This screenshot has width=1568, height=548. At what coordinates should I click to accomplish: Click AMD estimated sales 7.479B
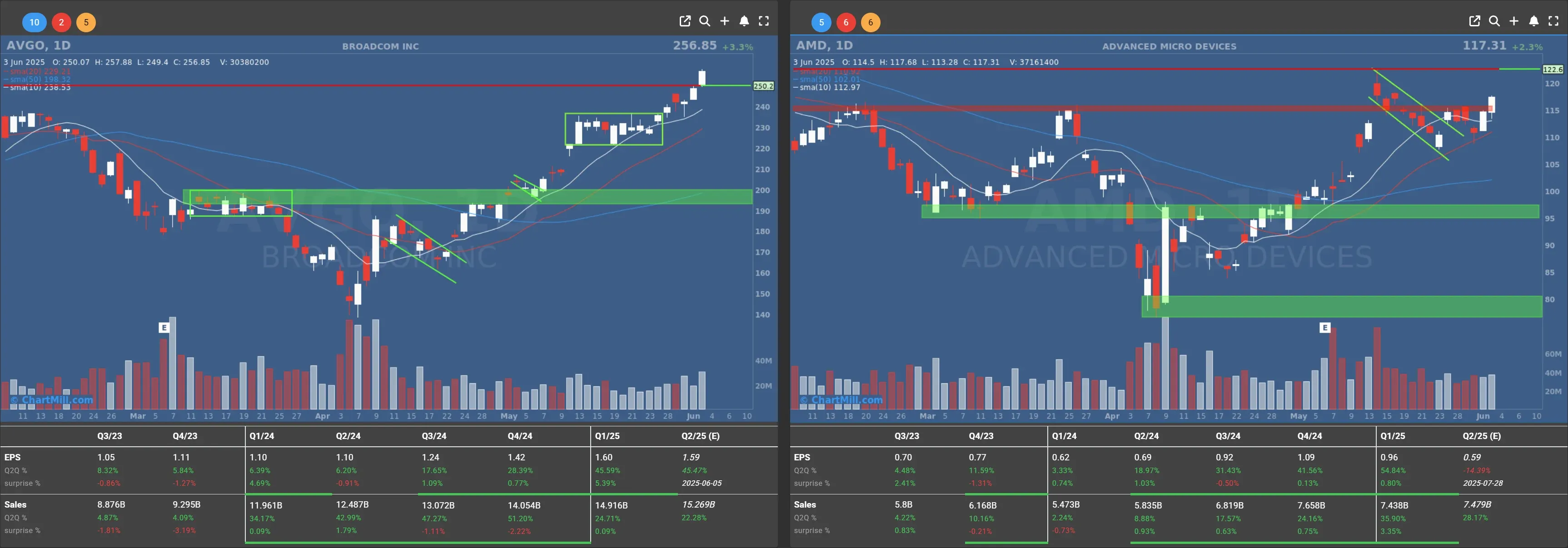click(x=1477, y=505)
